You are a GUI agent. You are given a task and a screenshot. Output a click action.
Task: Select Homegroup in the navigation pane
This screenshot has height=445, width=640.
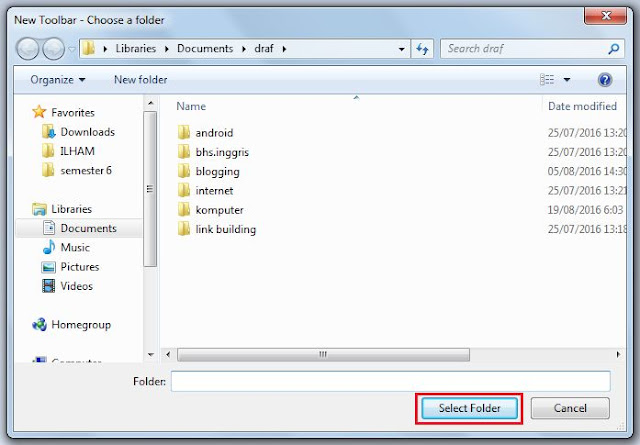(81, 325)
